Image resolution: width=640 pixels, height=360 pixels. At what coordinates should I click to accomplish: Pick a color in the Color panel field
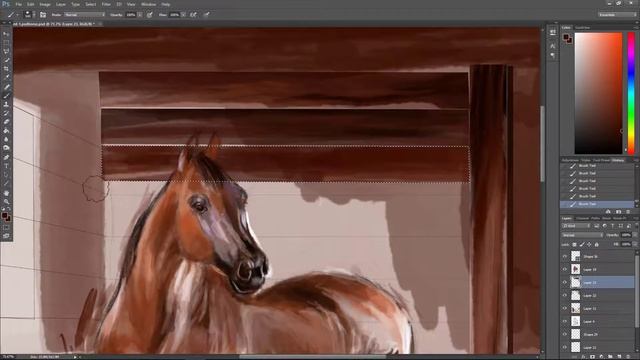598,93
